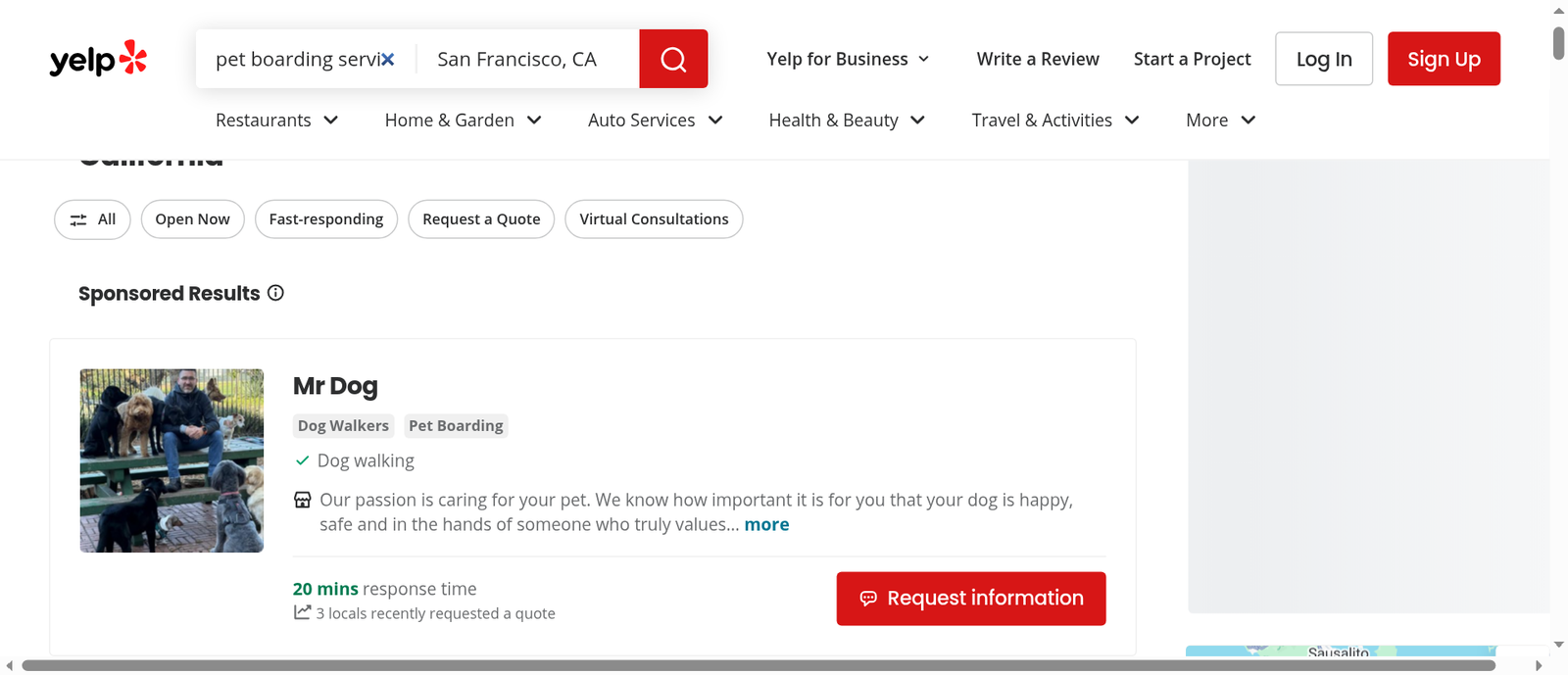1568x675 pixels.
Task: Click the Sign Up button
Action: coord(1444,59)
